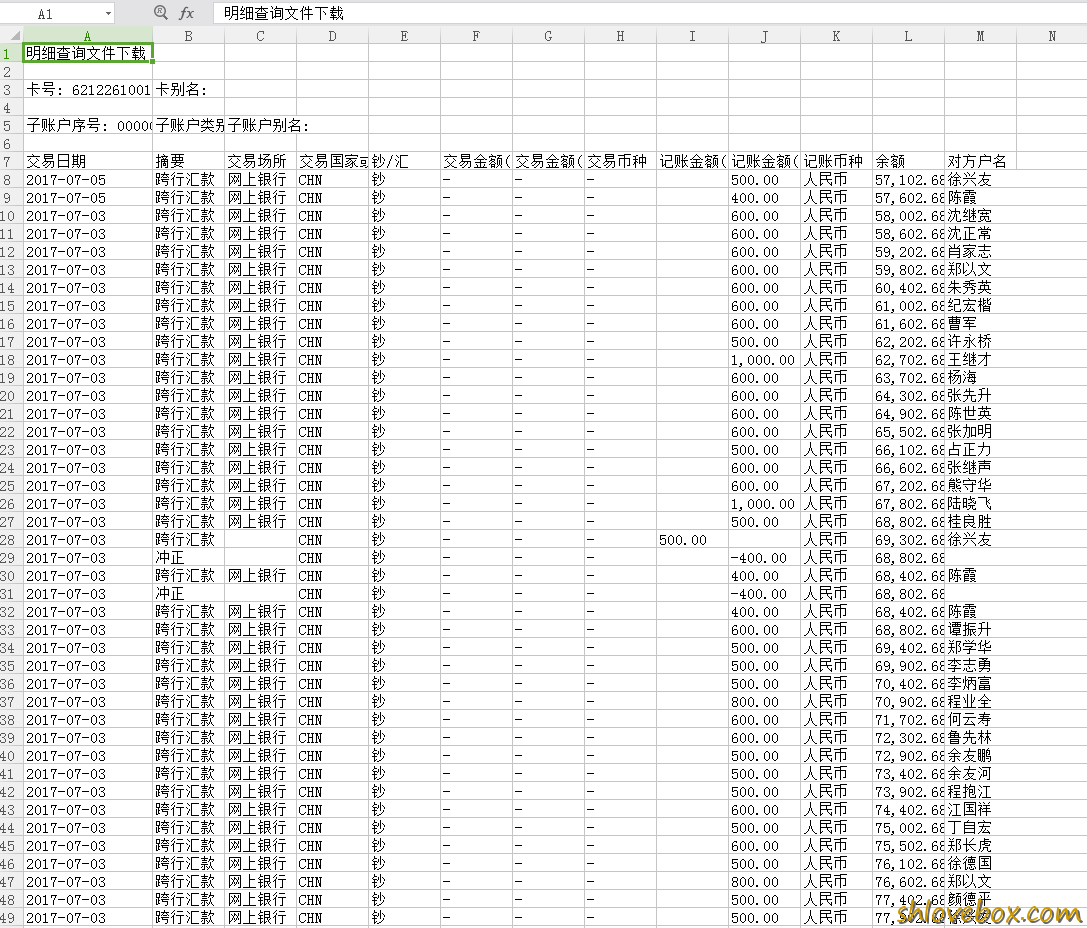Click the 钞/汇 header cell
Viewport: 1087px width, 928px height.
point(404,161)
